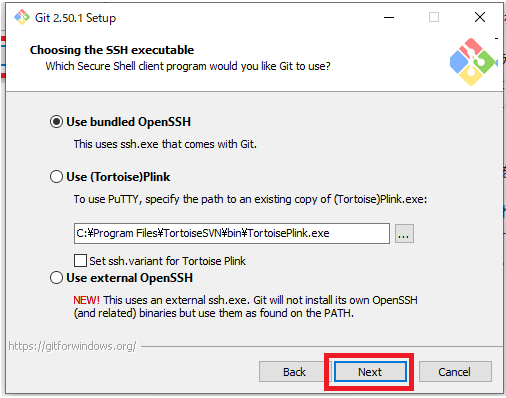This screenshot has height=398, width=506.
Task: Click the red 'NEW!' label
Action: coord(86,300)
